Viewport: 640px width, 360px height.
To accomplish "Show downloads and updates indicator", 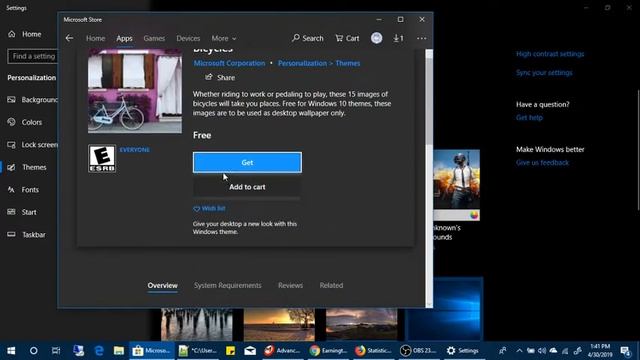I will click(398, 38).
